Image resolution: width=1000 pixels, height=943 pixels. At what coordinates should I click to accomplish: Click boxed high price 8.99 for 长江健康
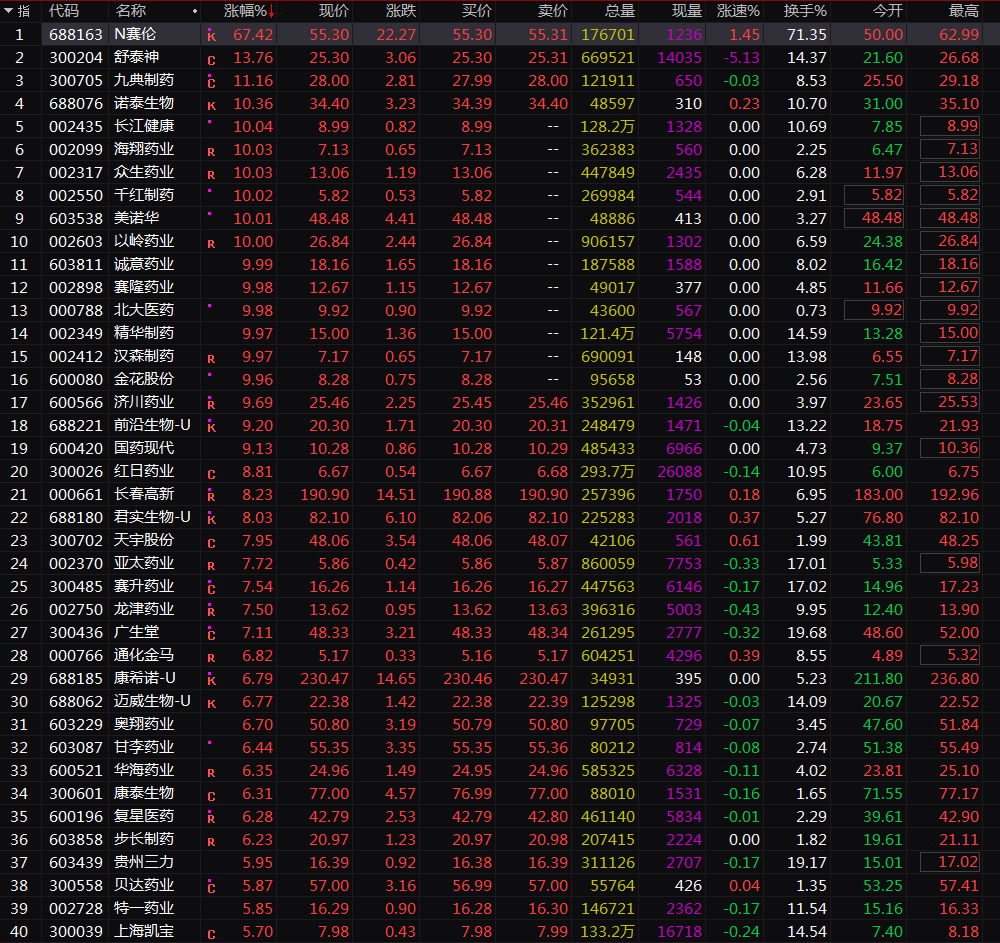coord(950,126)
